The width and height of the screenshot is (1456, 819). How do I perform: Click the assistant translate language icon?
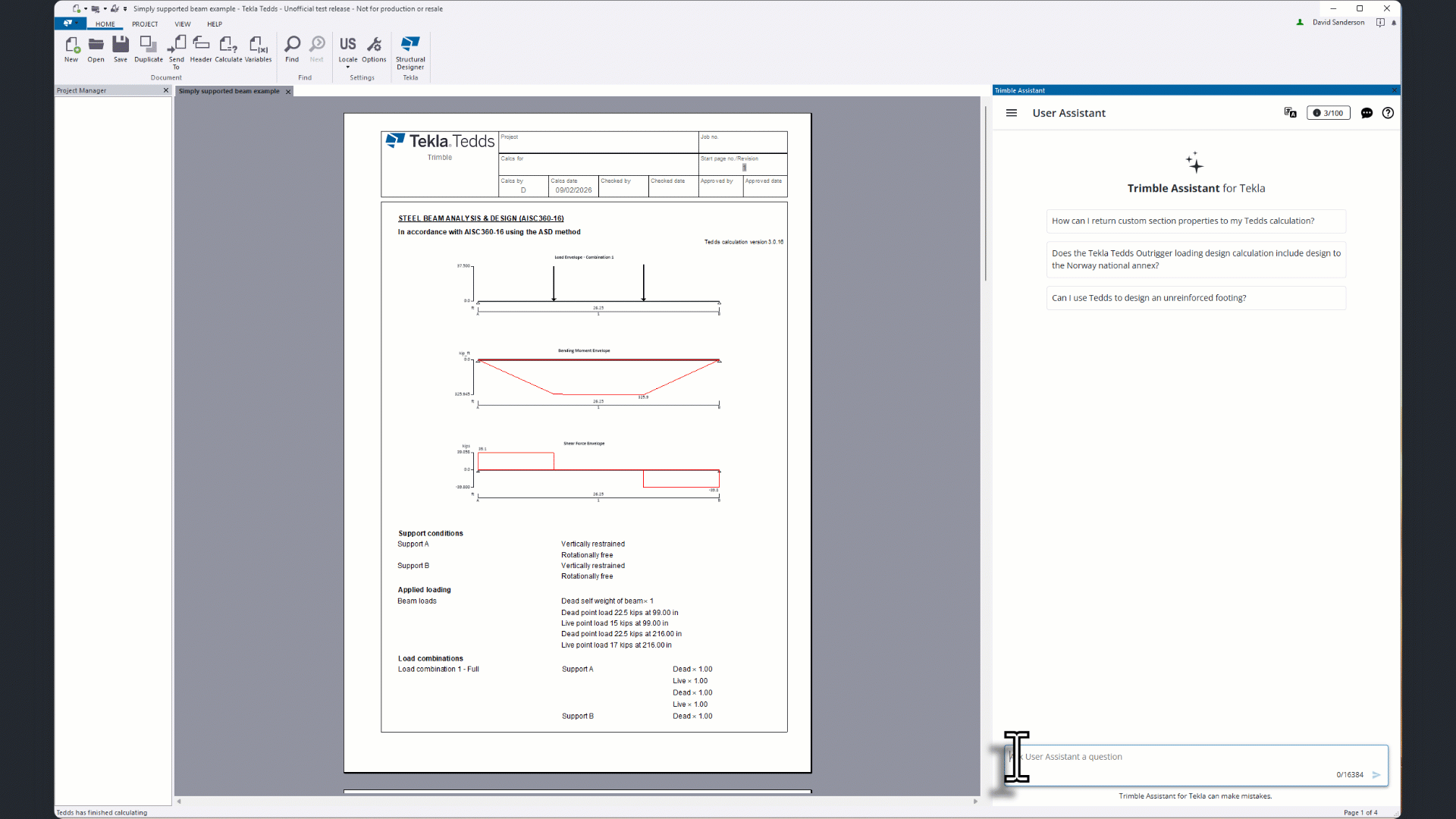(1290, 113)
